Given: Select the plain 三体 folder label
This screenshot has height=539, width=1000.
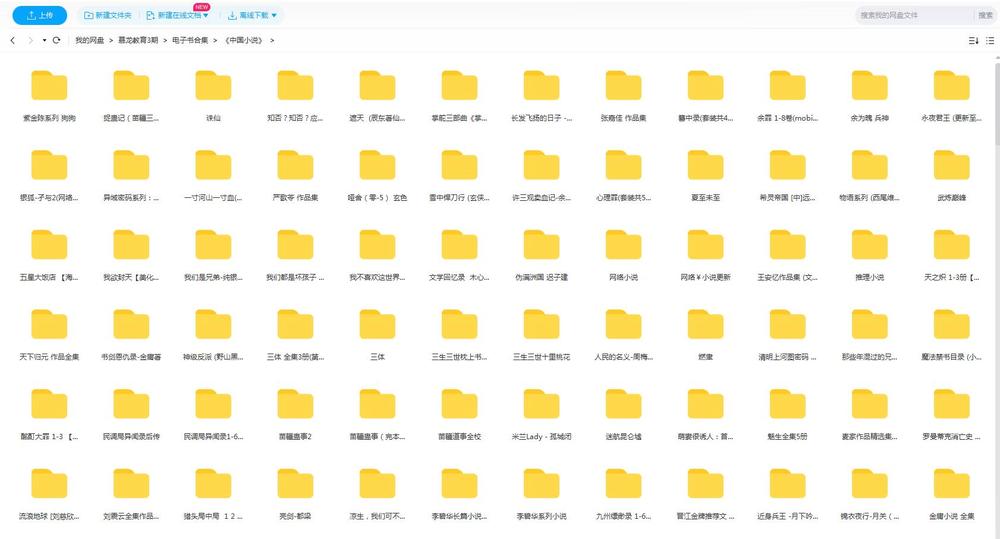Looking at the screenshot, I should click(x=378, y=357).
